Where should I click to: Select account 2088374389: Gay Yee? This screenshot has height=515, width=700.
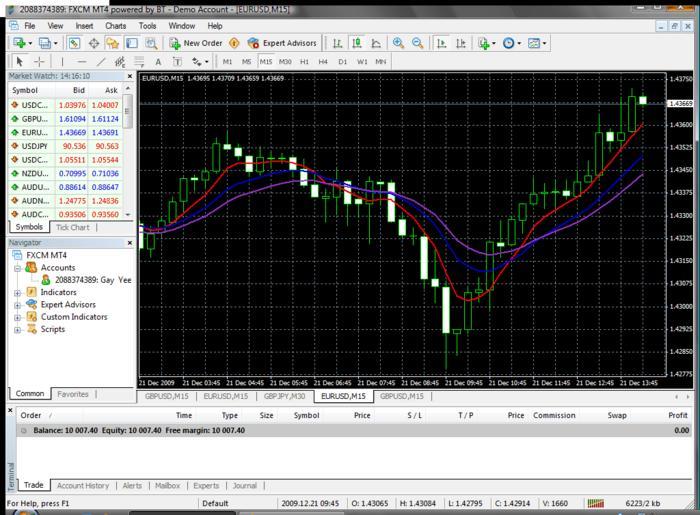93,280
